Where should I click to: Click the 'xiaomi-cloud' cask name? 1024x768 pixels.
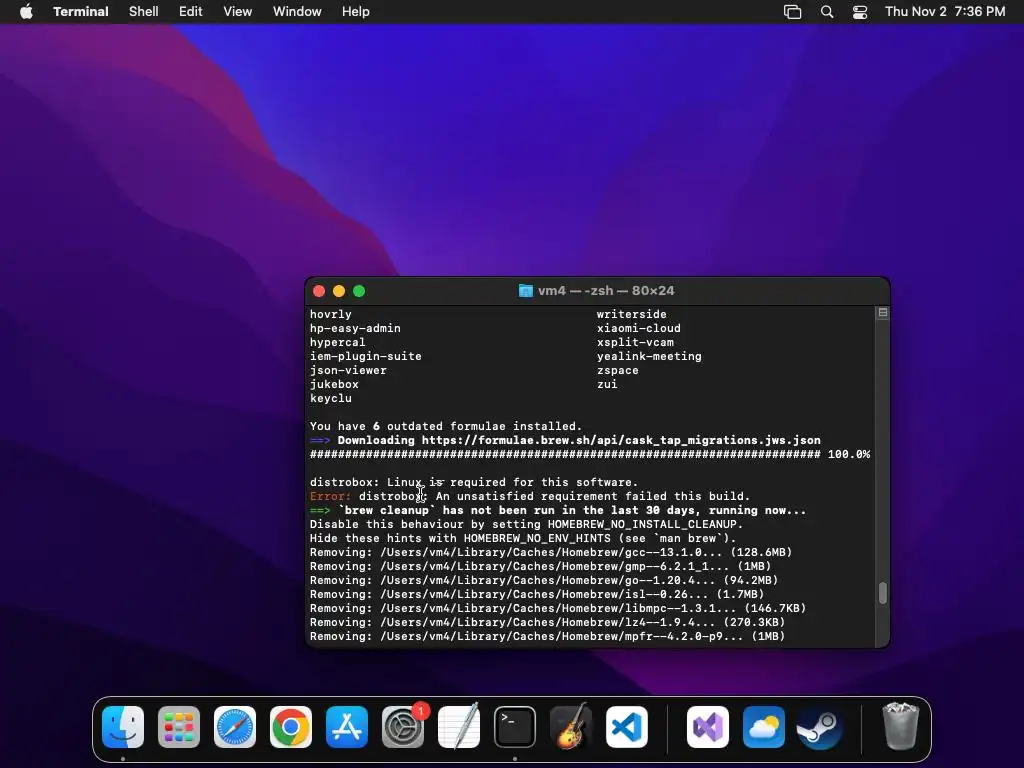[x=639, y=328]
